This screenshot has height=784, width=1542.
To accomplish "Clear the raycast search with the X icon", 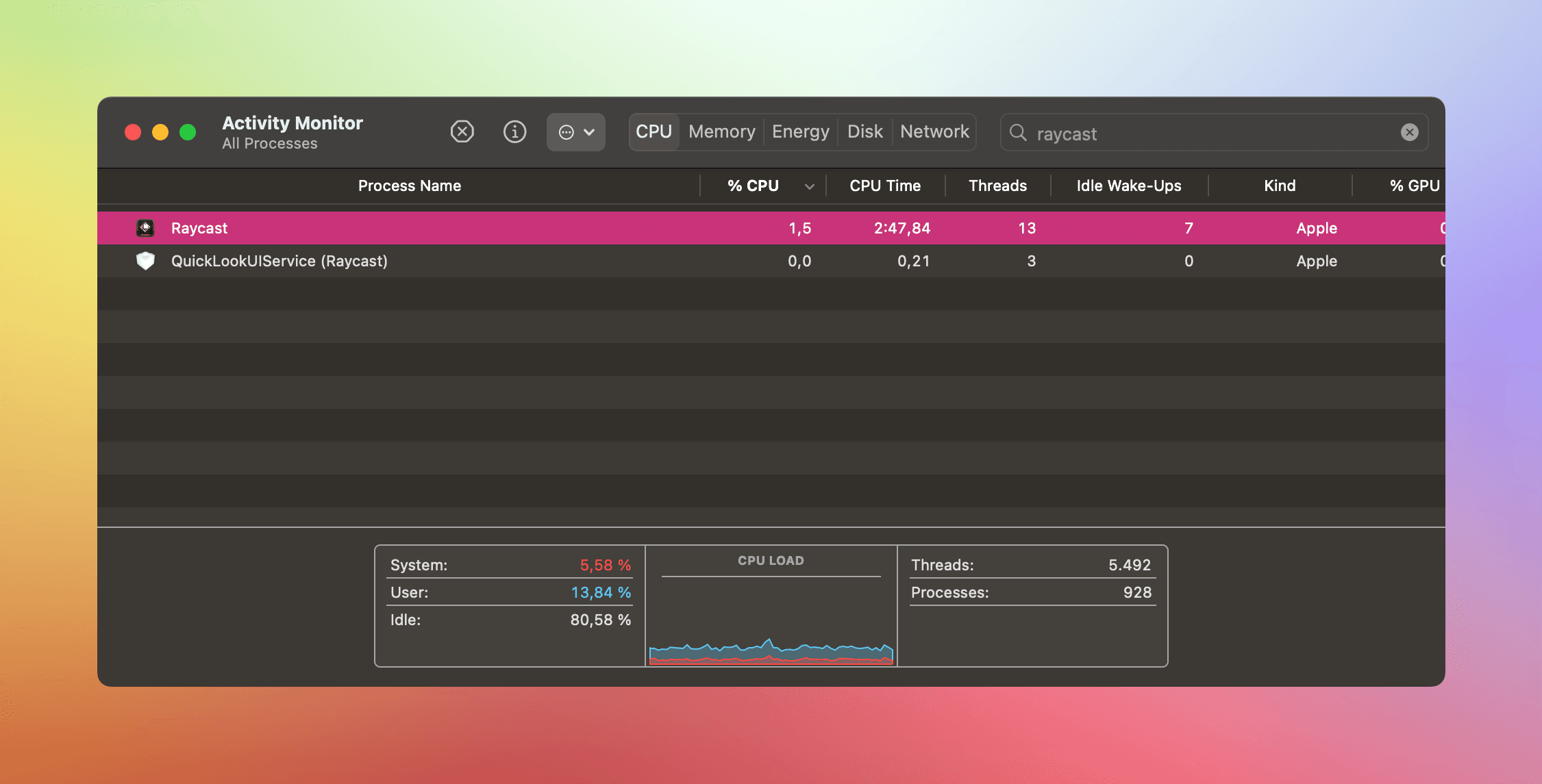I will (x=1409, y=131).
